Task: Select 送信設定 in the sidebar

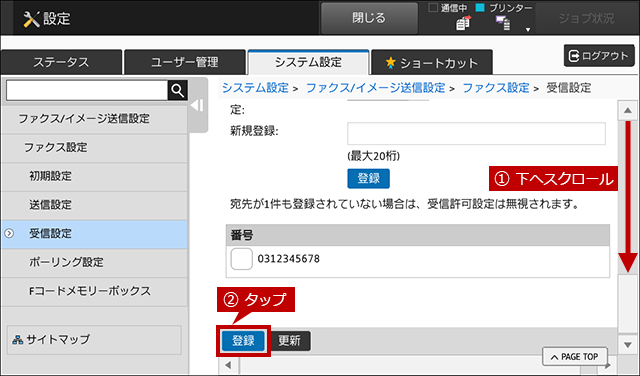Action: [x=94, y=205]
